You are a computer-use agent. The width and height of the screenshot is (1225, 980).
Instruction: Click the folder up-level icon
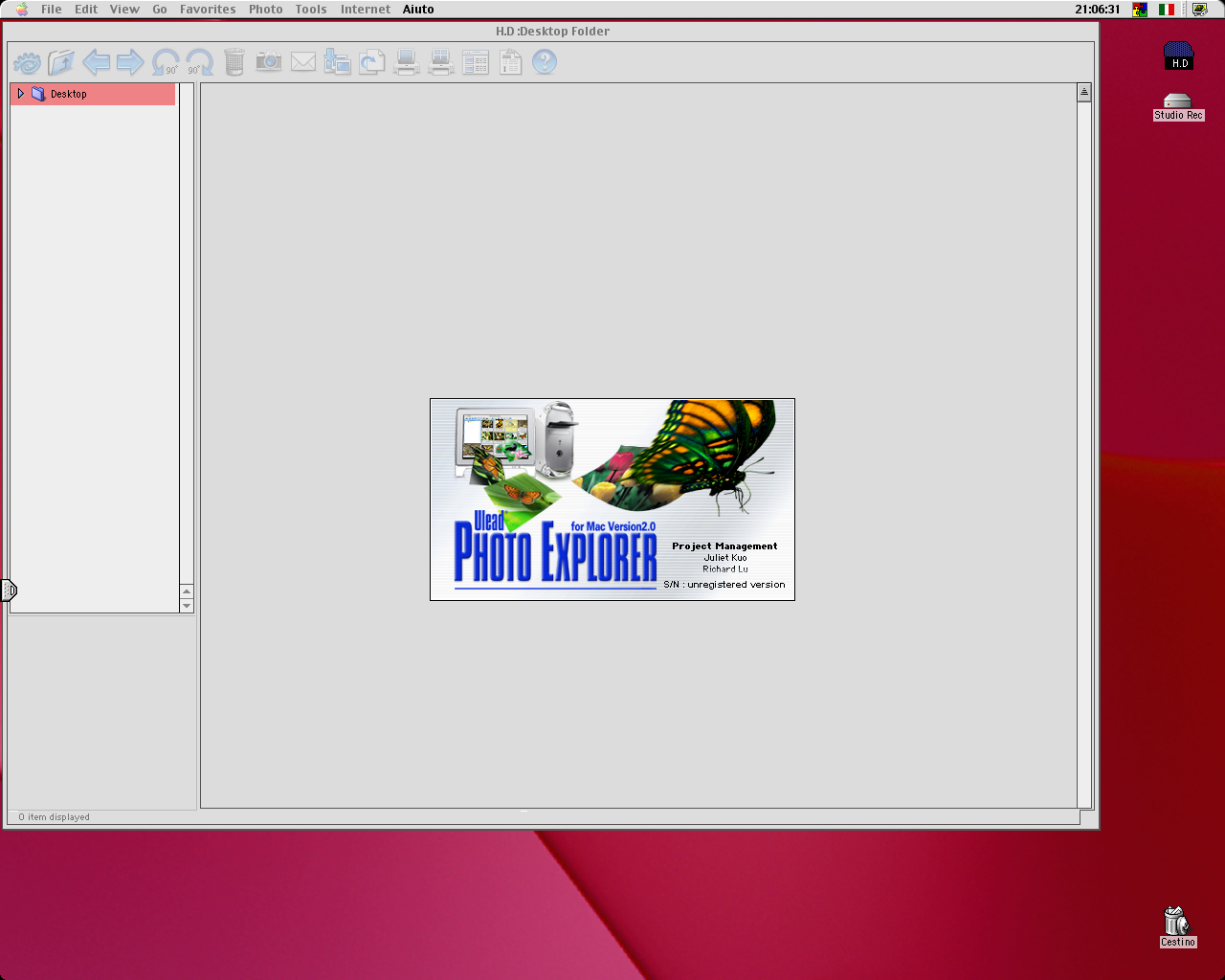[x=61, y=63]
